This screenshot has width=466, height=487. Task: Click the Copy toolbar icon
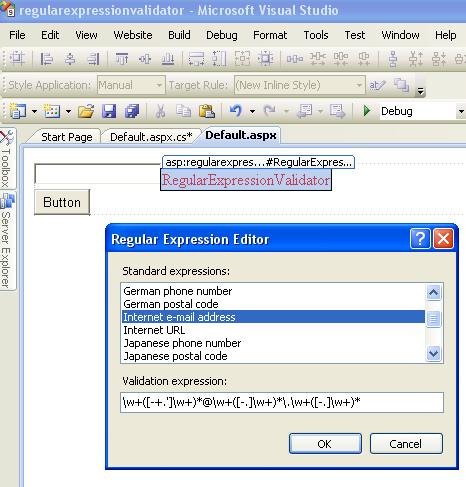183,111
